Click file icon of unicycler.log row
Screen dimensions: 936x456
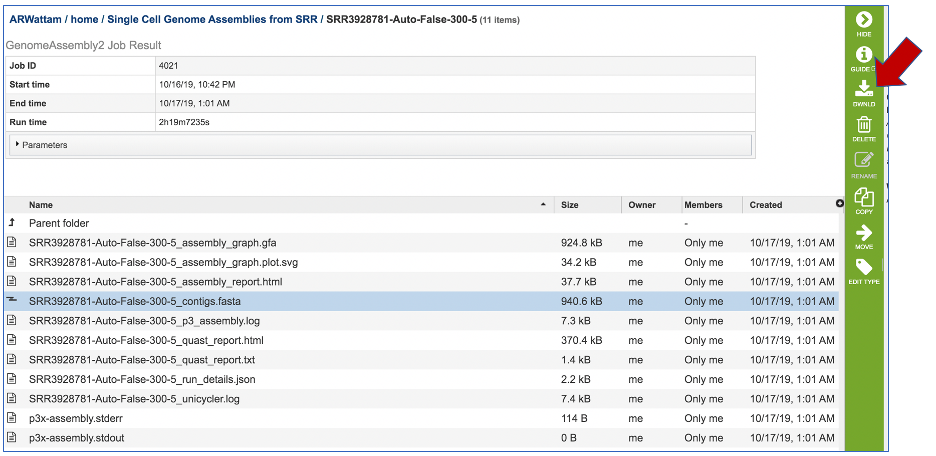[x=11, y=398]
